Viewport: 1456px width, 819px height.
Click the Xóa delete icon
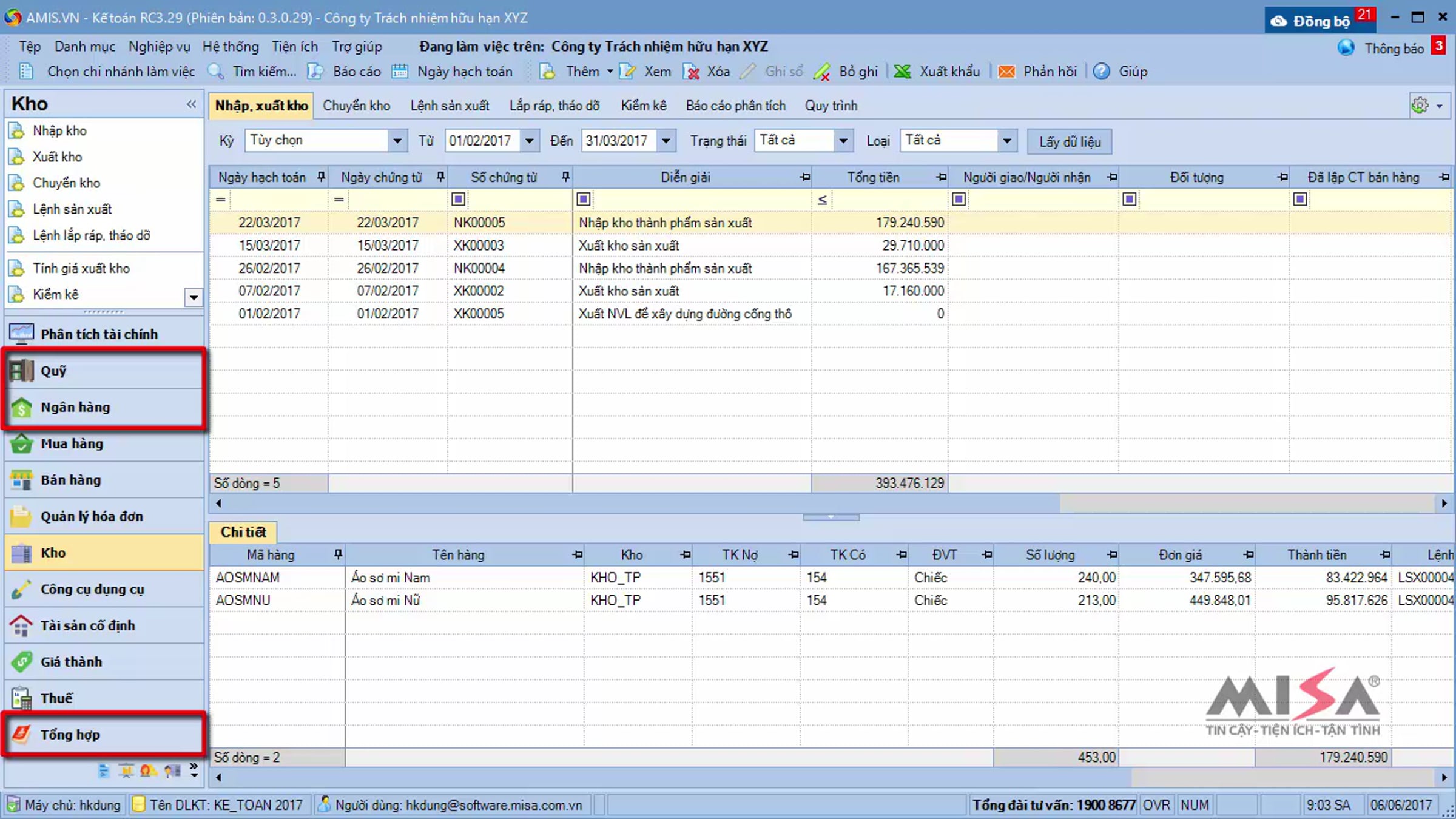click(691, 72)
